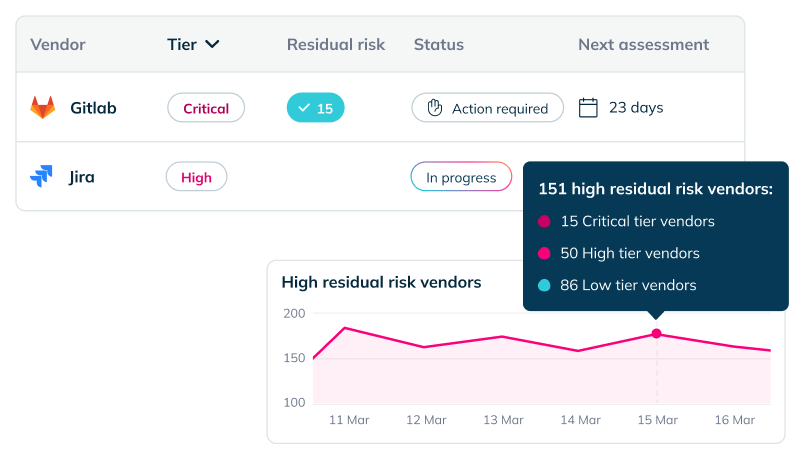Click the Next assessment column header
Image resolution: width=805 pixels, height=460 pixels.
[x=644, y=45]
